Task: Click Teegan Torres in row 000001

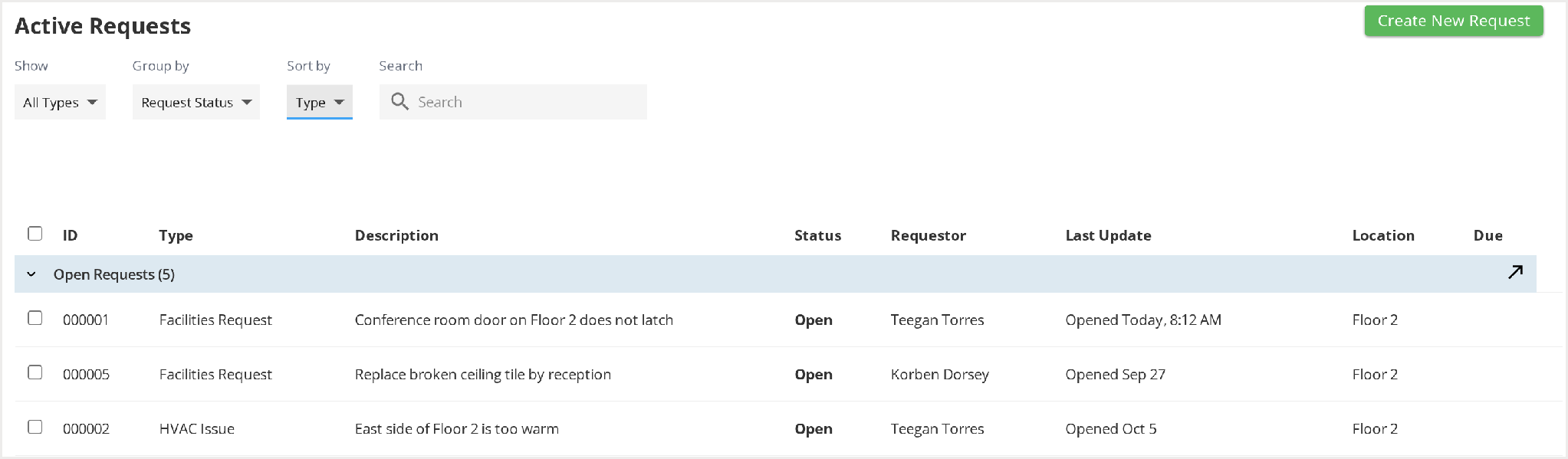Action: pyautogui.click(x=937, y=320)
